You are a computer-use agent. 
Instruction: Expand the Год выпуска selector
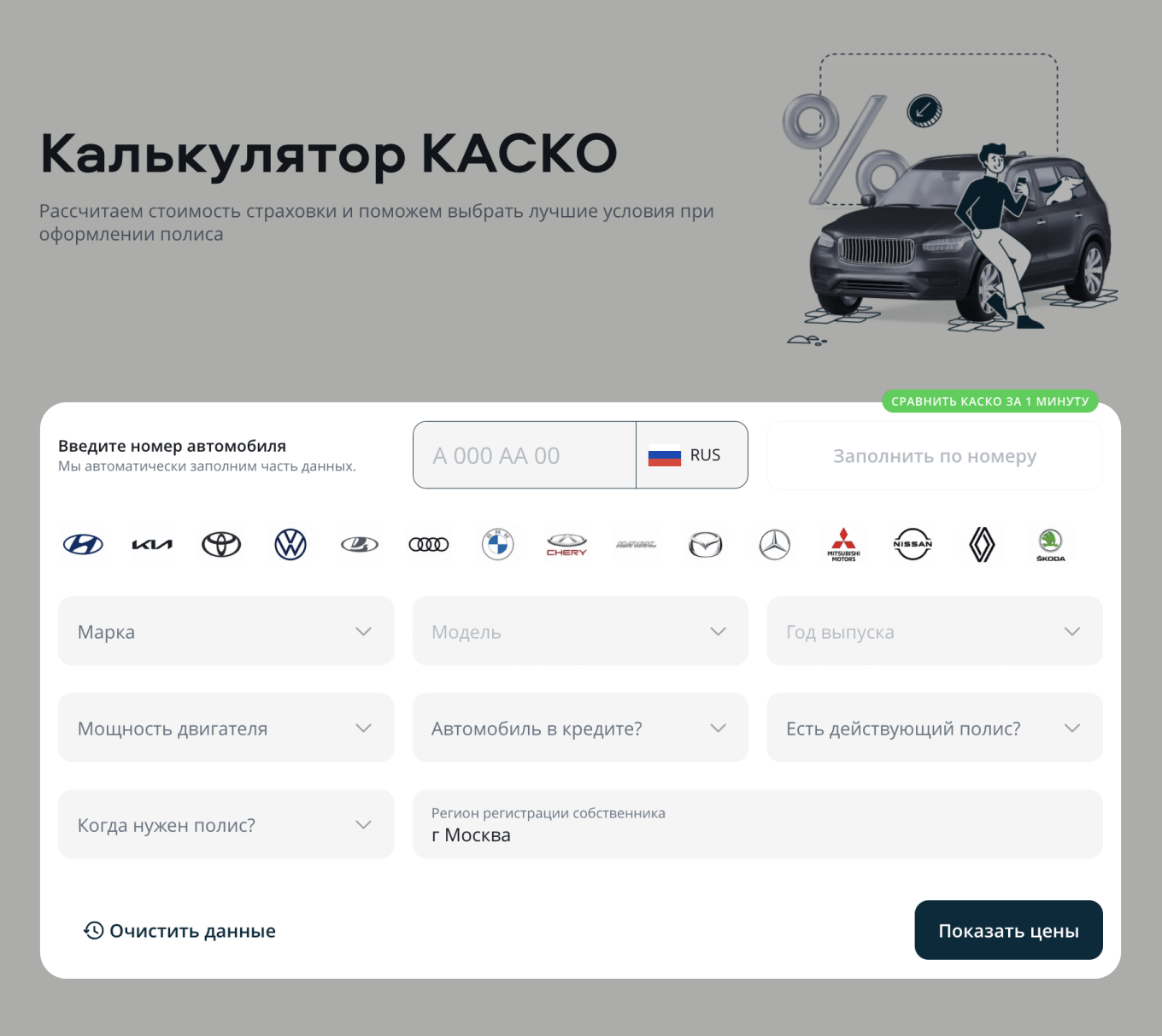[x=935, y=631]
